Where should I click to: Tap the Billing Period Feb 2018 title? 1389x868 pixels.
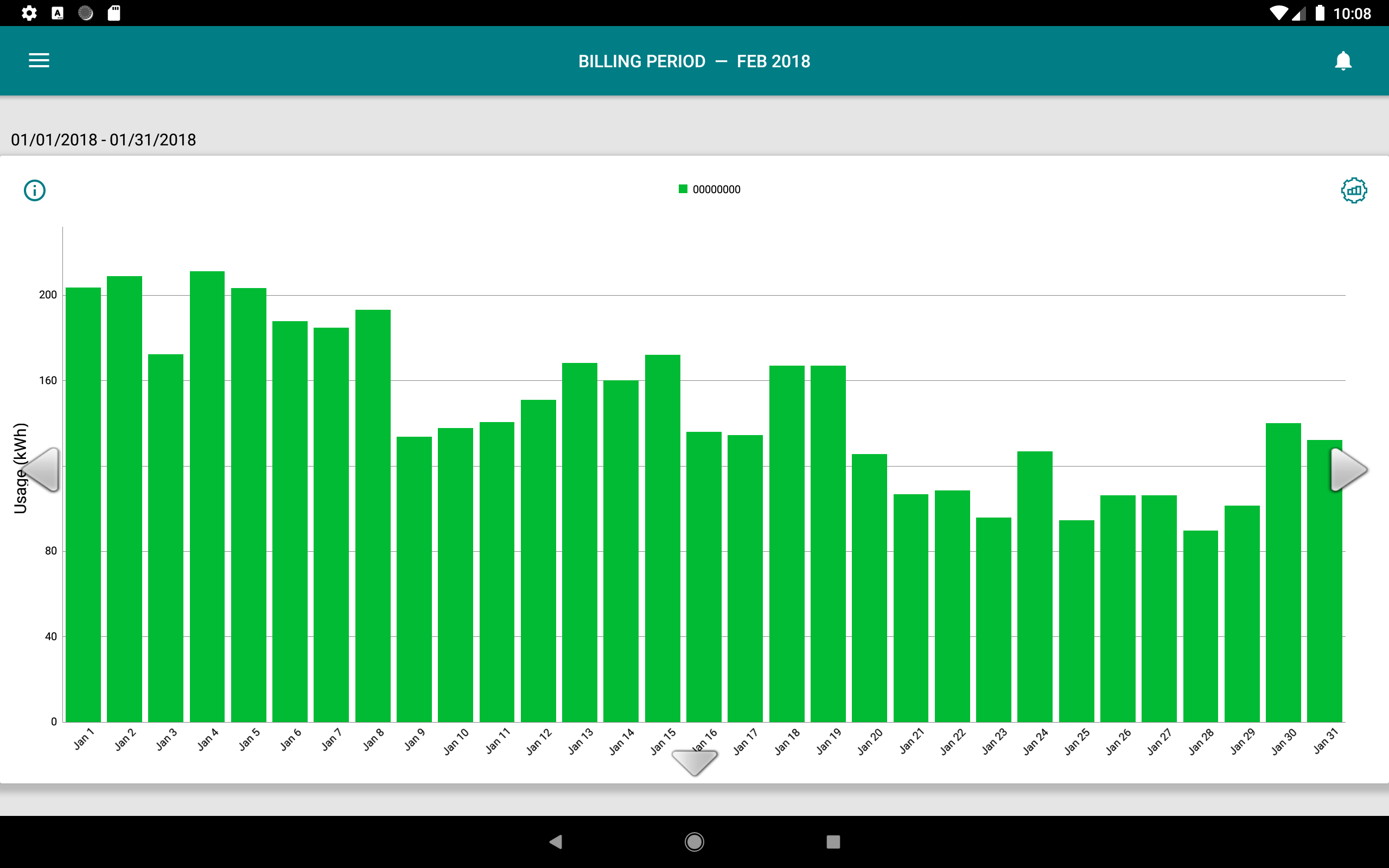coord(694,61)
